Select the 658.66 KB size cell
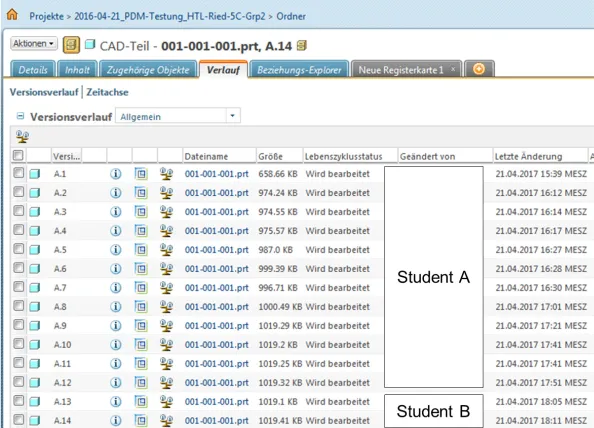 [278, 174]
